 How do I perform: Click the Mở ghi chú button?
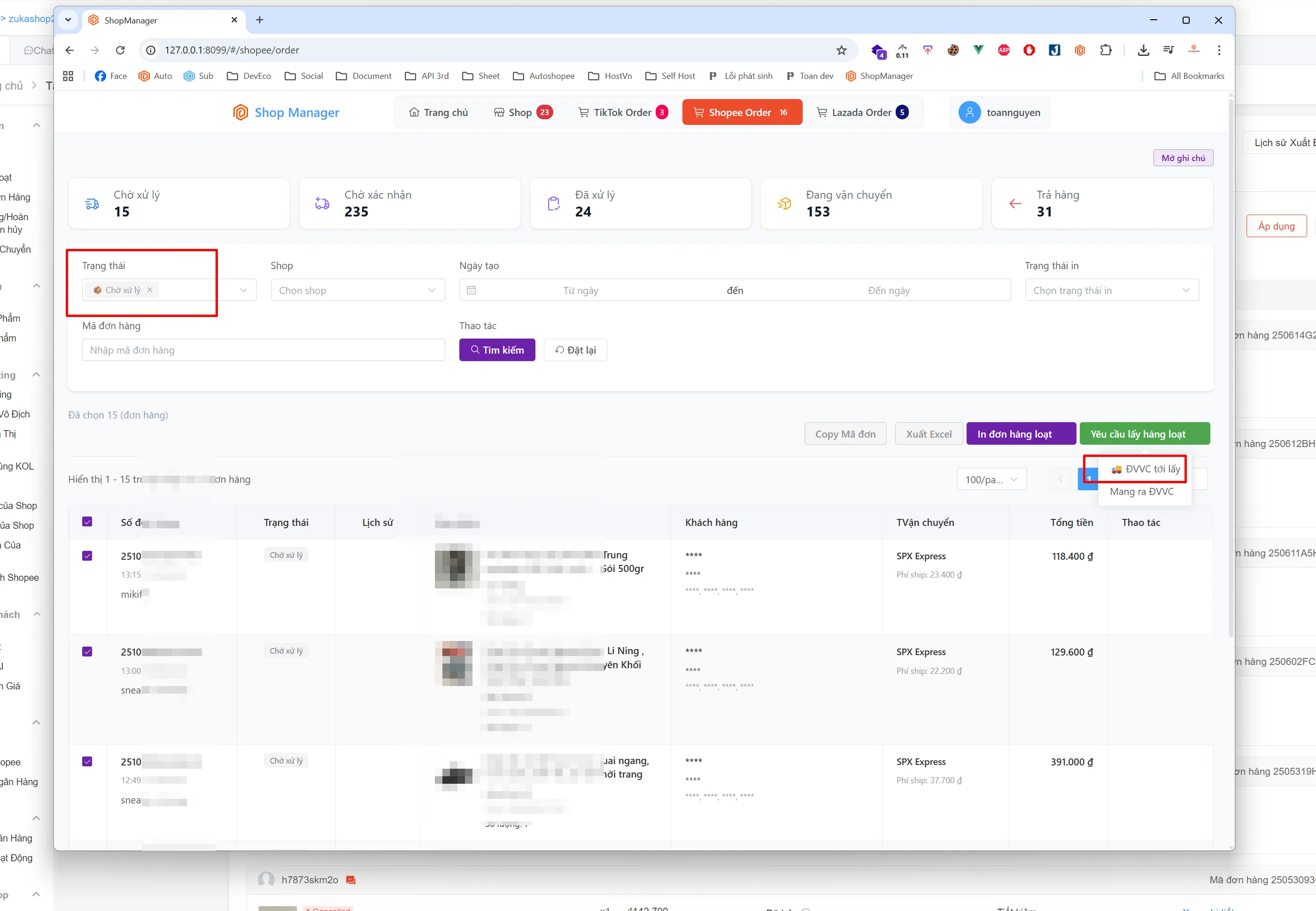1183,158
